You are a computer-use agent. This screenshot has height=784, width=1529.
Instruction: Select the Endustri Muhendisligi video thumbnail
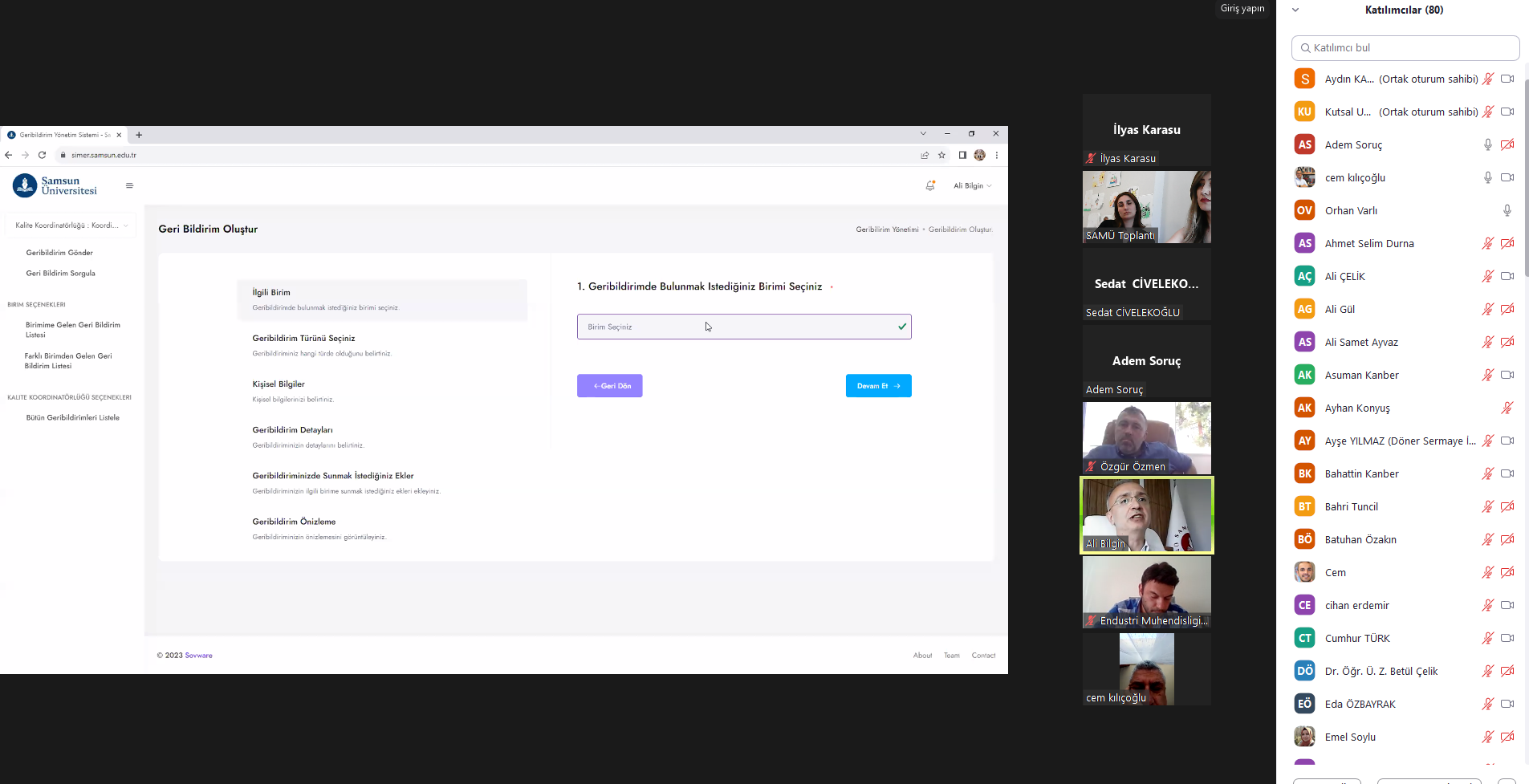(x=1146, y=592)
